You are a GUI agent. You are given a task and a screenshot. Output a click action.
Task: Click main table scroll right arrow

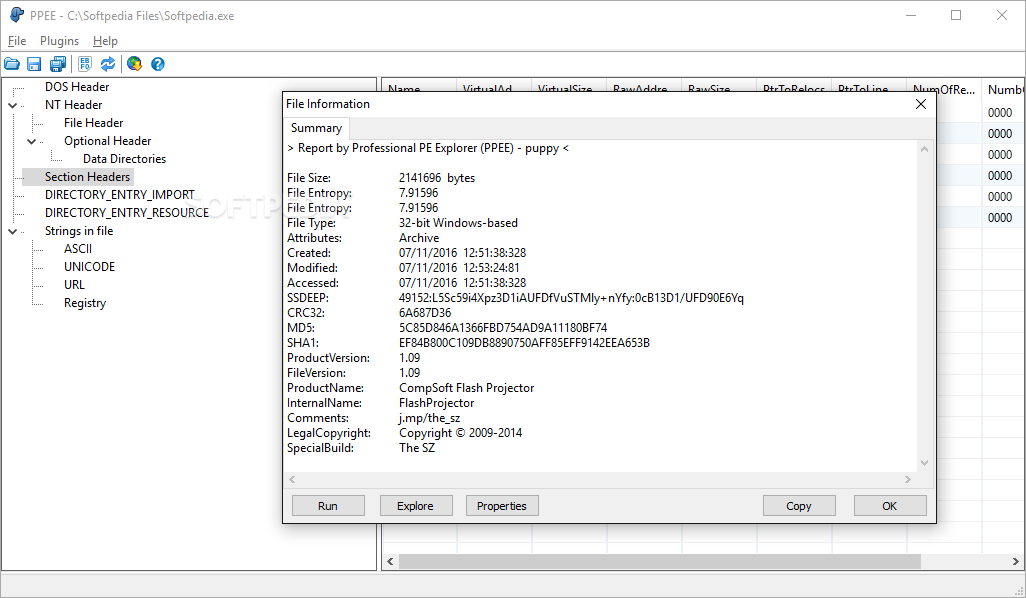click(x=1016, y=561)
